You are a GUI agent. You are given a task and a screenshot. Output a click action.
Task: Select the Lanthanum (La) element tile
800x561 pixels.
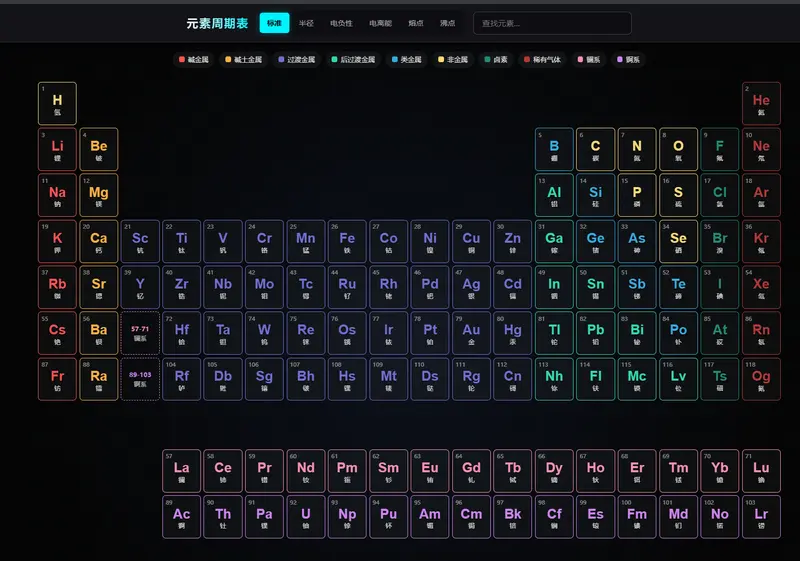coord(181,470)
